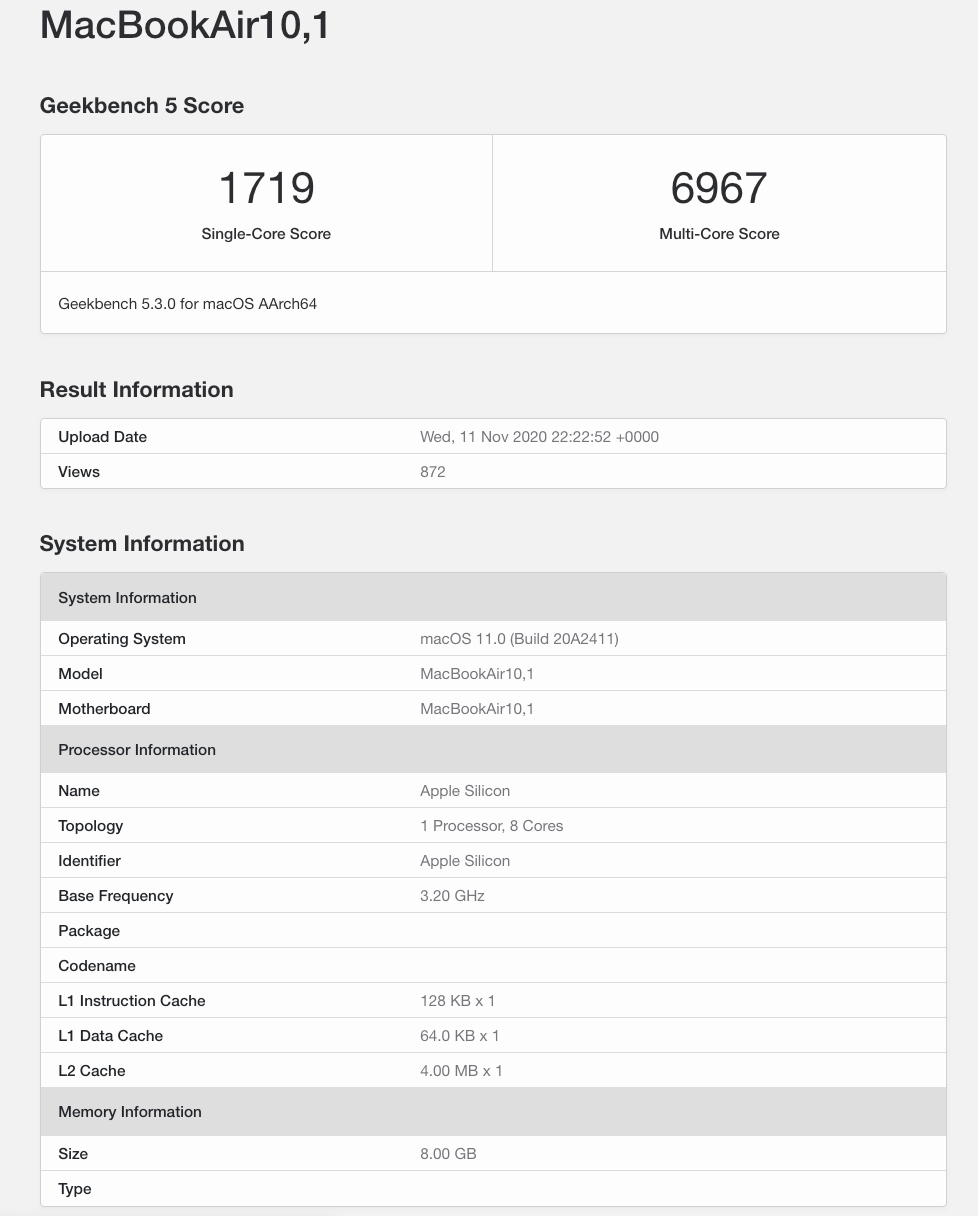The width and height of the screenshot is (978, 1216).
Task: Click the upload date value Wed, 11 Nov 2020
Action: tap(539, 437)
